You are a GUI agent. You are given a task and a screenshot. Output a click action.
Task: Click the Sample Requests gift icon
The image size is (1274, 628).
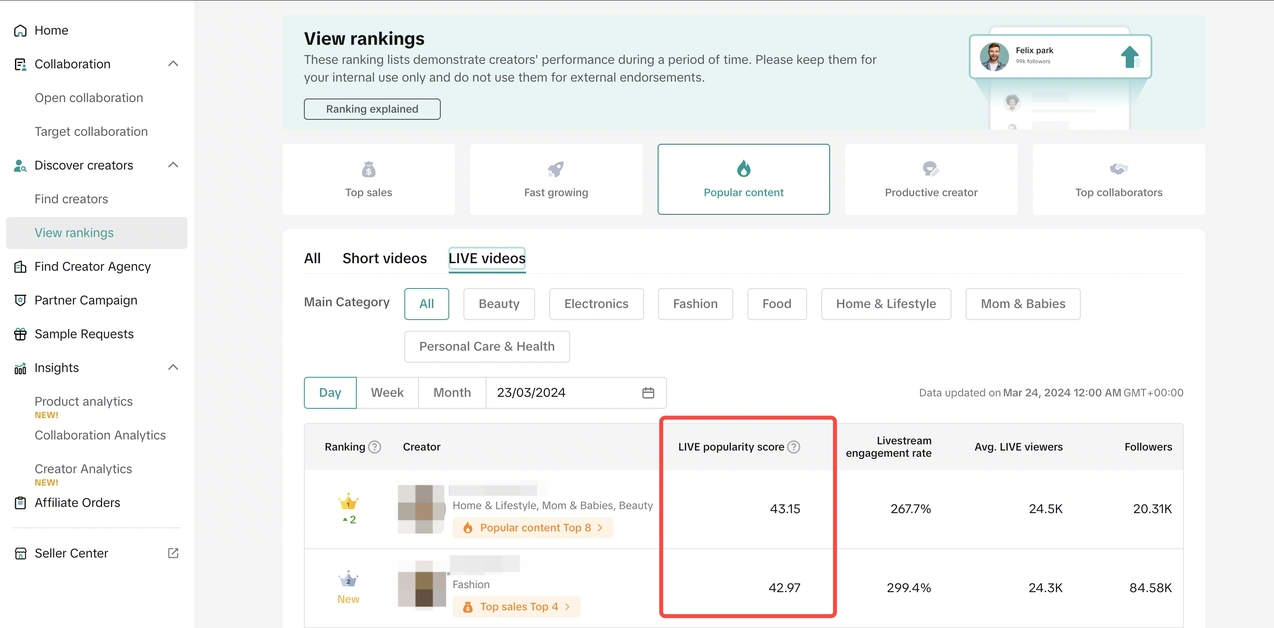[x=20, y=334]
